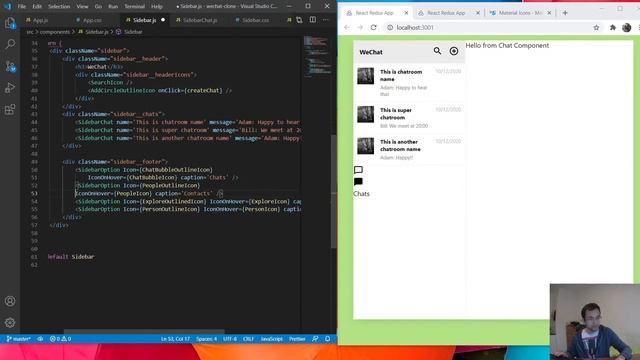Open the browser profile avatar

[x=627, y=28]
